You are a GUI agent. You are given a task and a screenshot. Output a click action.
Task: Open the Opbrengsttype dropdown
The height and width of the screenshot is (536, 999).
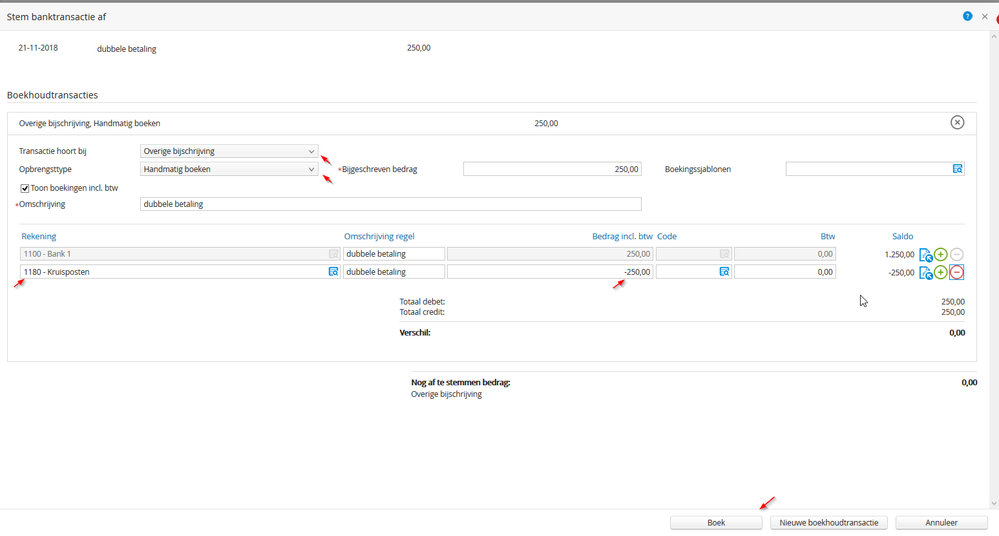click(x=229, y=170)
